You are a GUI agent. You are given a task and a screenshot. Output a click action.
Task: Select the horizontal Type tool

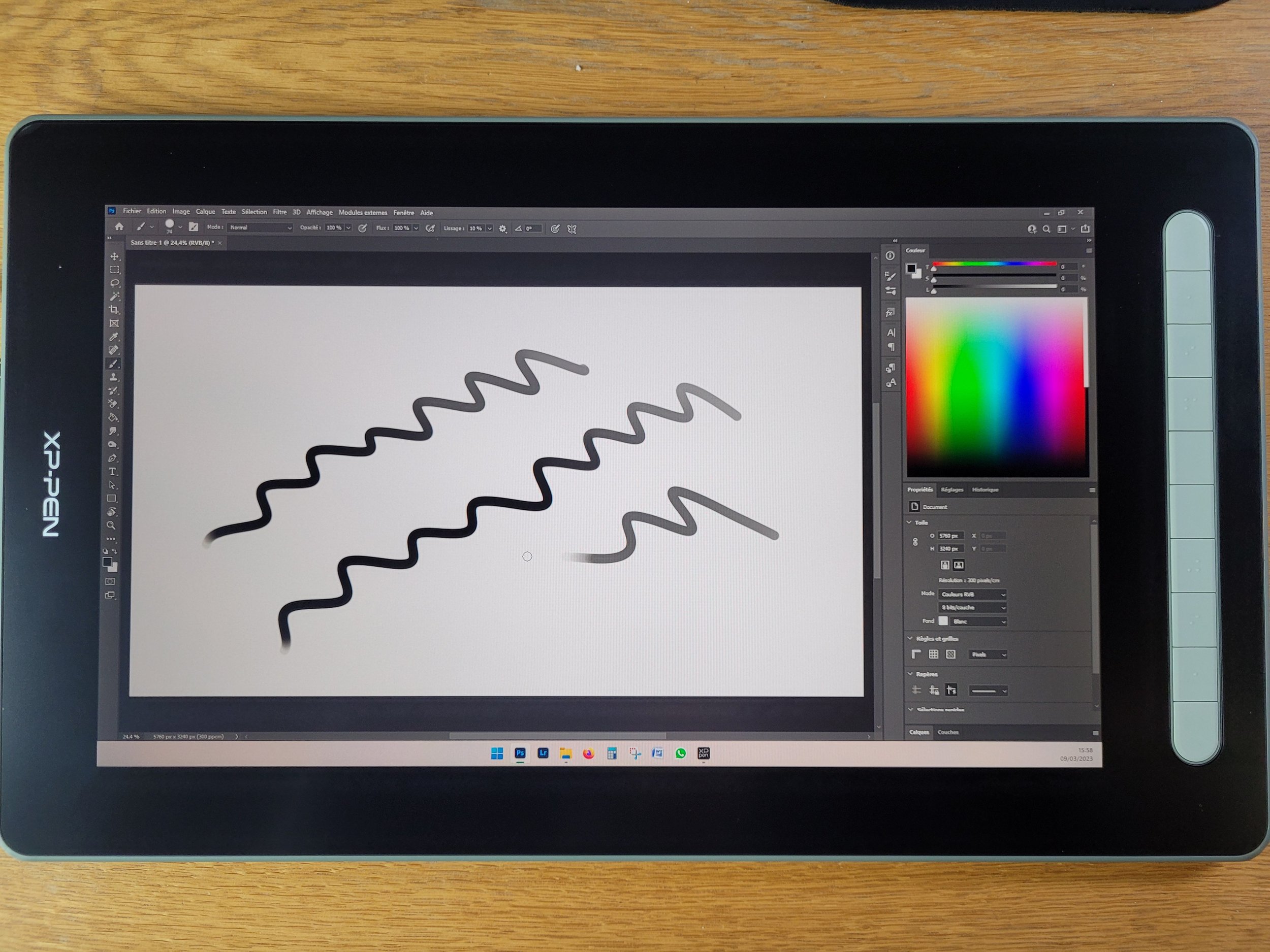pos(113,471)
